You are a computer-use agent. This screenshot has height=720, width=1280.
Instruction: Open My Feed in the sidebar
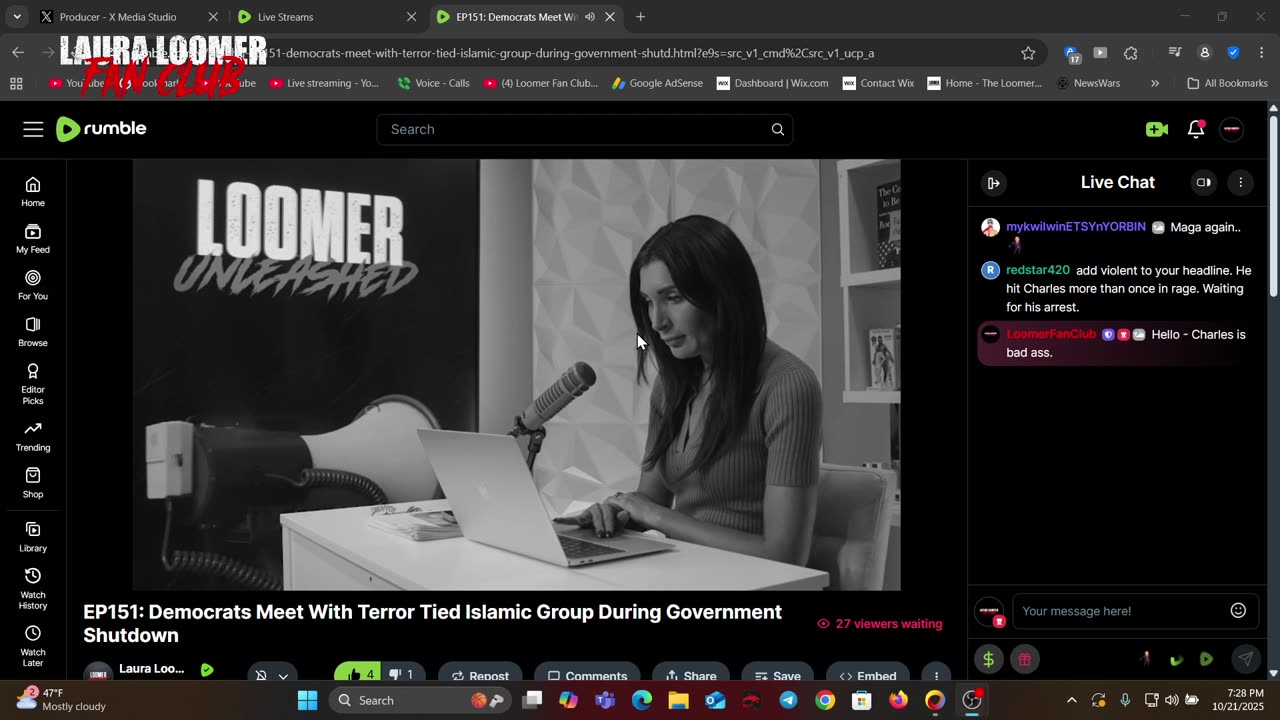point(33,238)
